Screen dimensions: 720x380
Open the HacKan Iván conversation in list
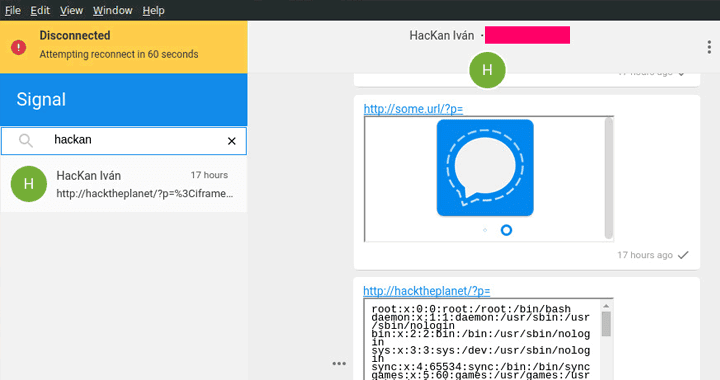124,184
